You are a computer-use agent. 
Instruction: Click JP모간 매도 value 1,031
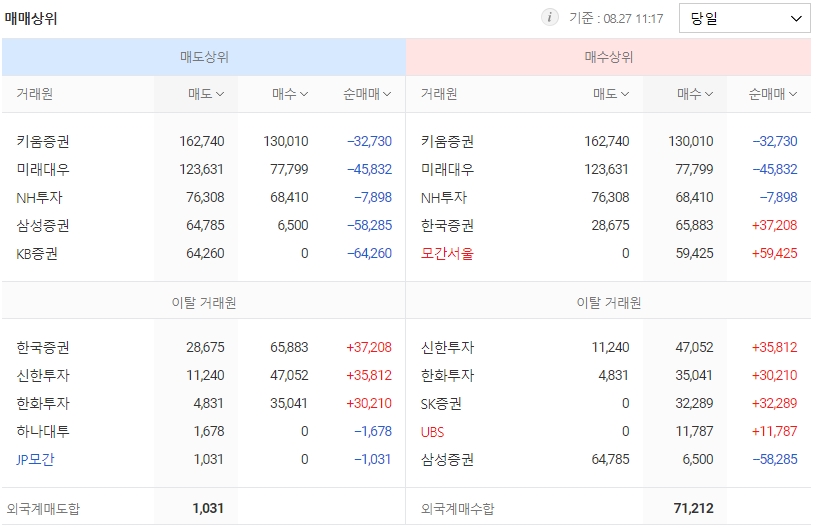click(209, 460)
